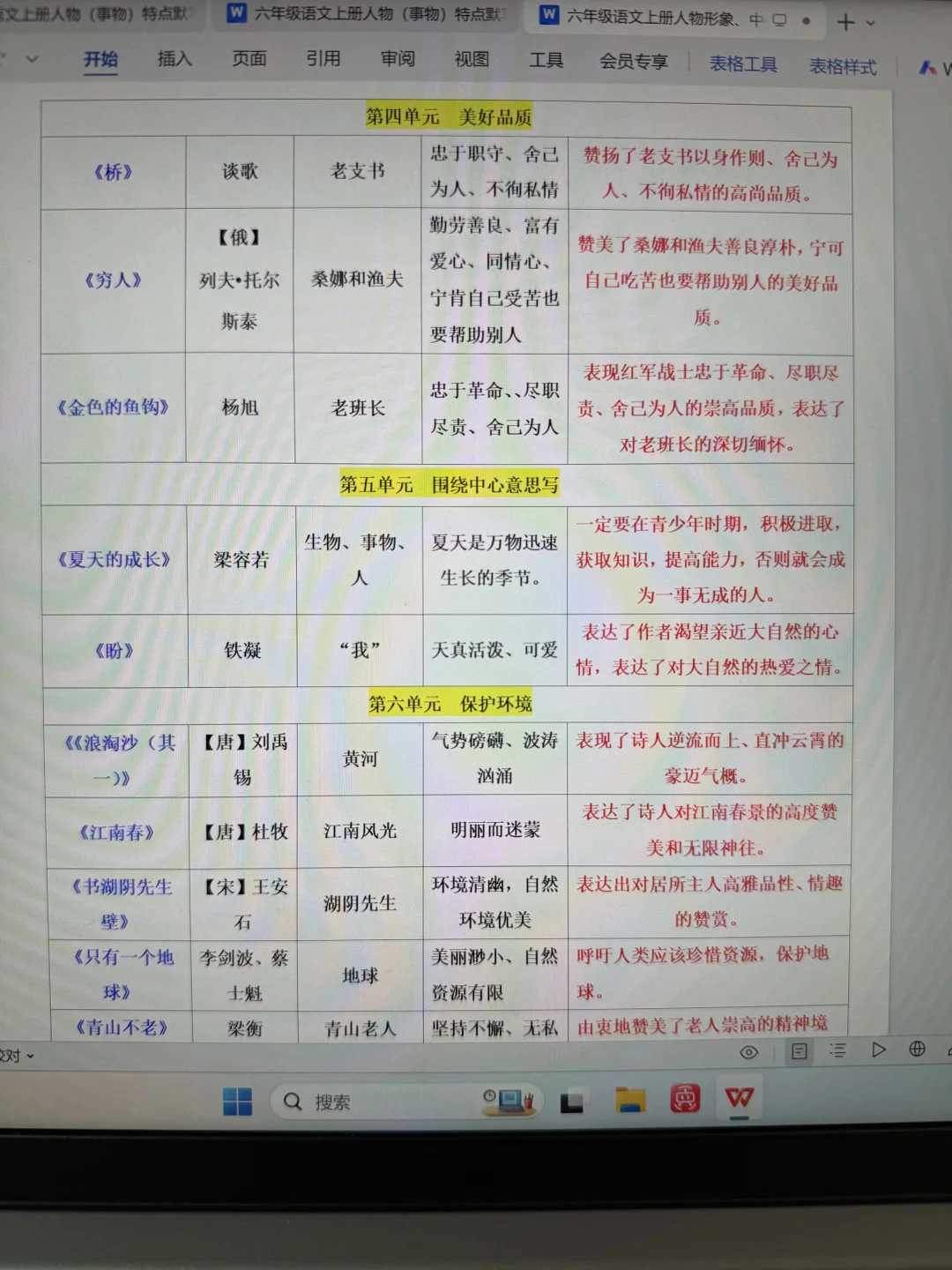
Task: Click the monitor icon in the active tab
Action: (779, 19)
